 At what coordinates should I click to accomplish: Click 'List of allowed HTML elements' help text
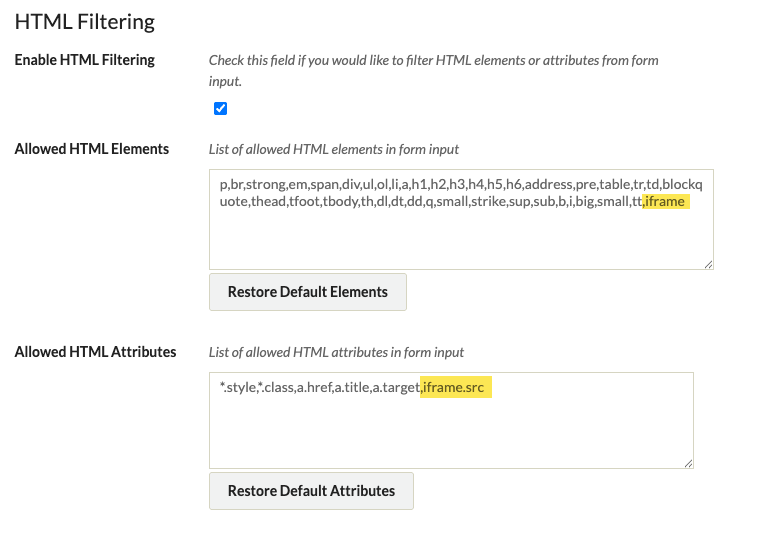click(x=334, y=149)
